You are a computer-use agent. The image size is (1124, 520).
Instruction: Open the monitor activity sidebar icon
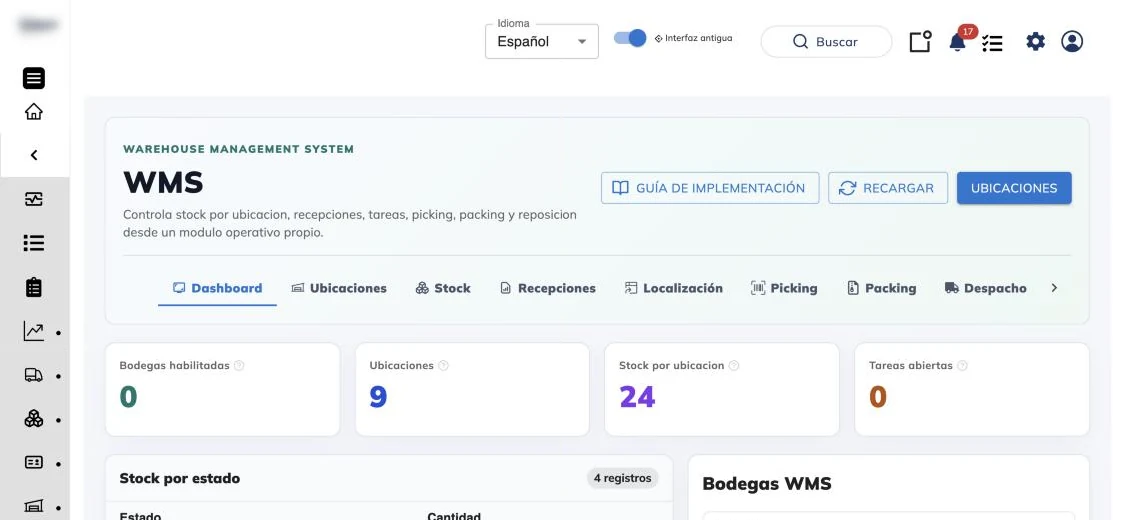(34, 199)
